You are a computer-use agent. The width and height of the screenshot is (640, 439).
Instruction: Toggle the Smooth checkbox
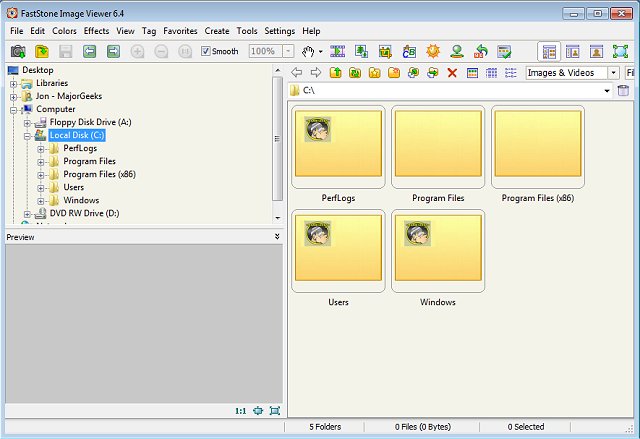tap(206, 51)
